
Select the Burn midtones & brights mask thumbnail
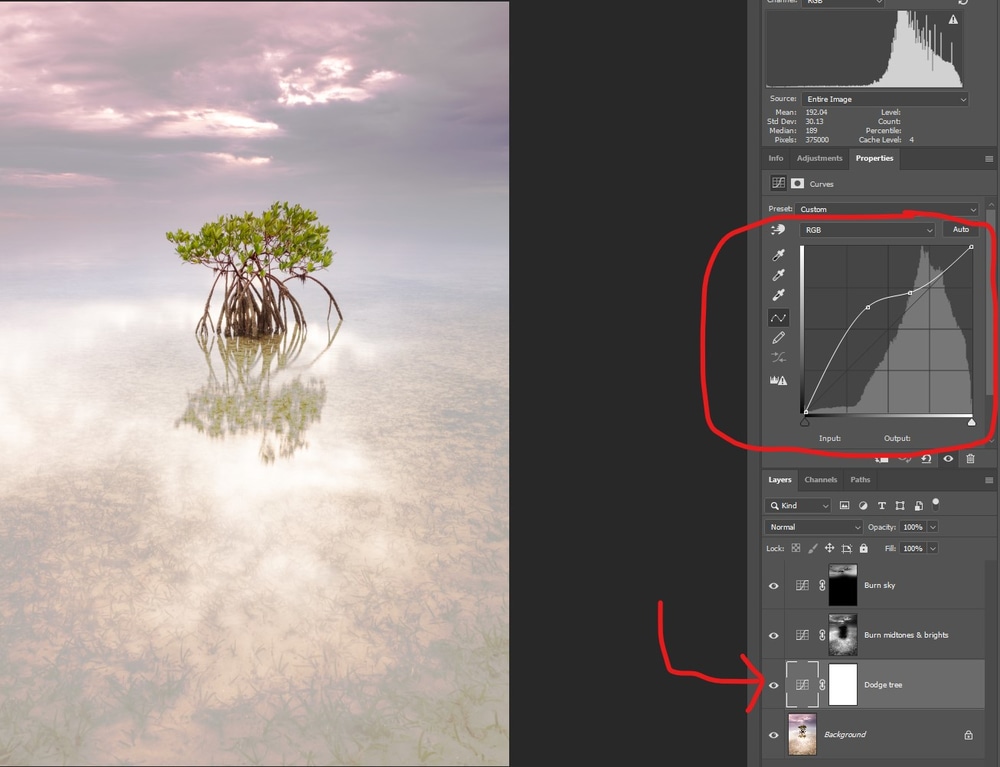click(x=842, y=635)
